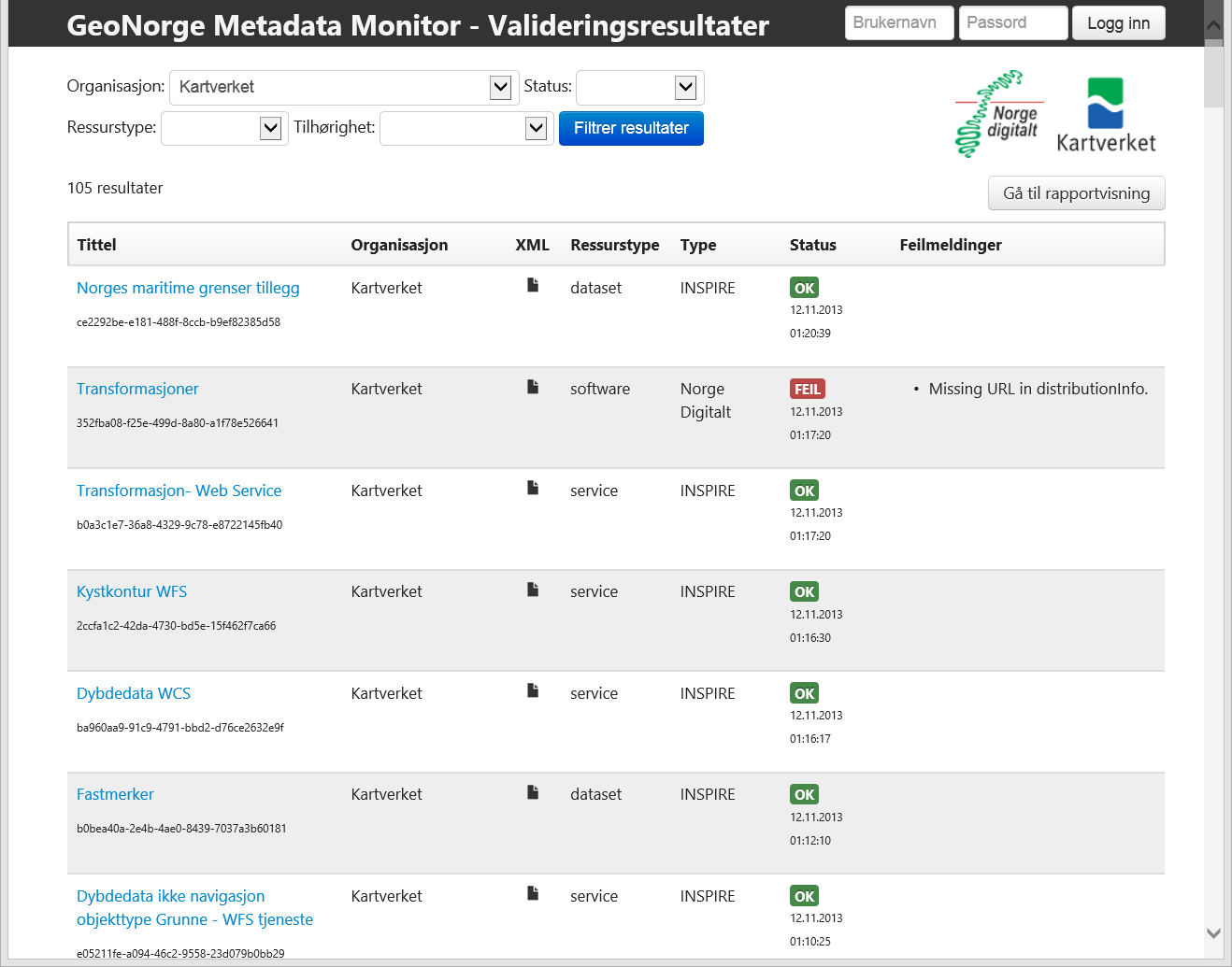Click 'software' resource type cell
1232x967 pixels.
tap(600, 389)
